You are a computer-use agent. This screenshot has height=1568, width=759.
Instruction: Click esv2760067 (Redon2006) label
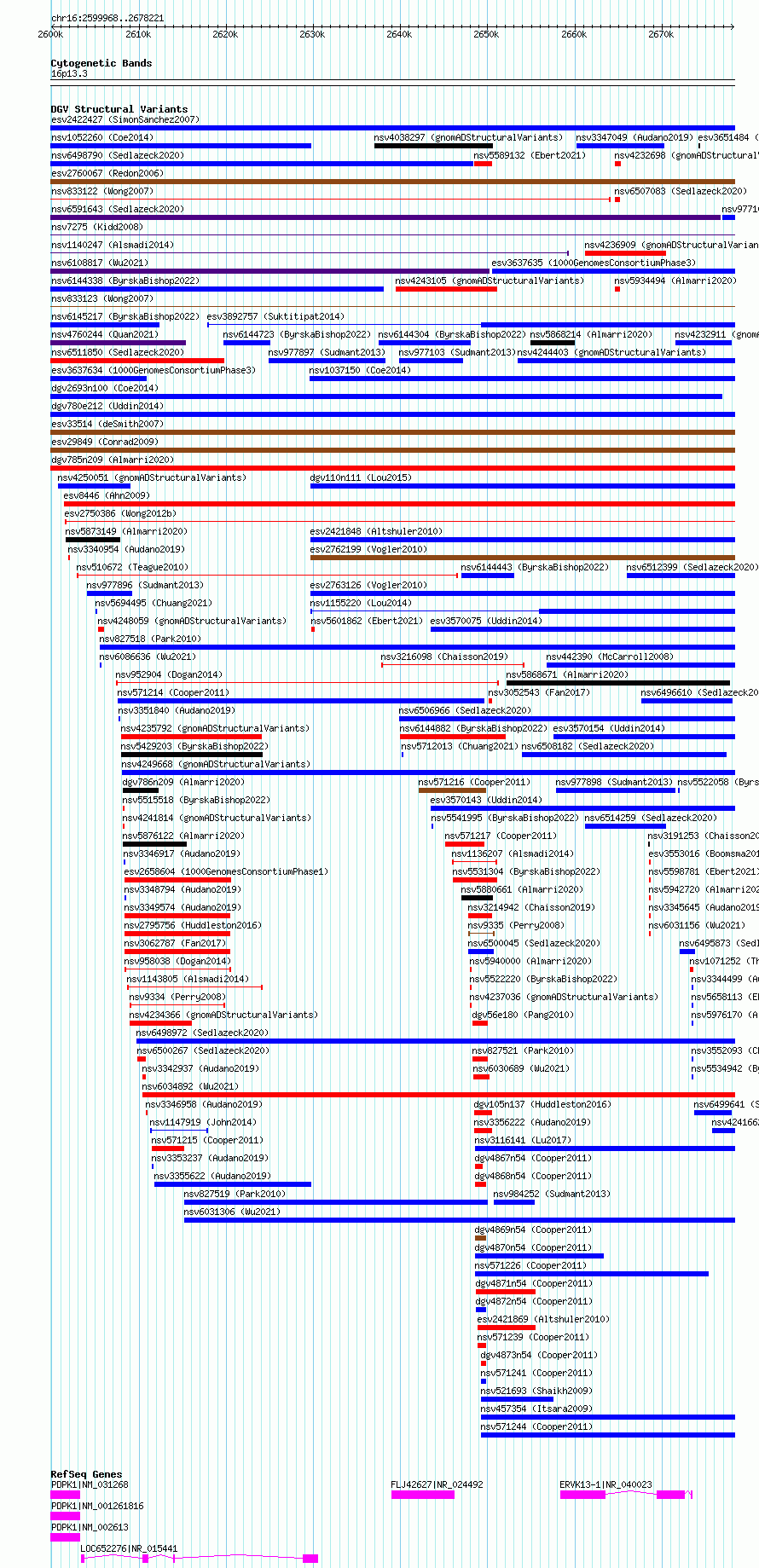click(107, 173)
